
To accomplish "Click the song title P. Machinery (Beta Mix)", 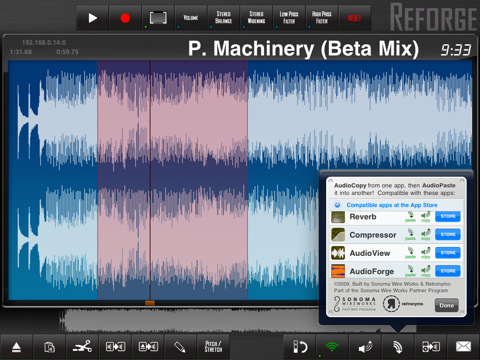I will pyautogui.click(x=303, y=49).
